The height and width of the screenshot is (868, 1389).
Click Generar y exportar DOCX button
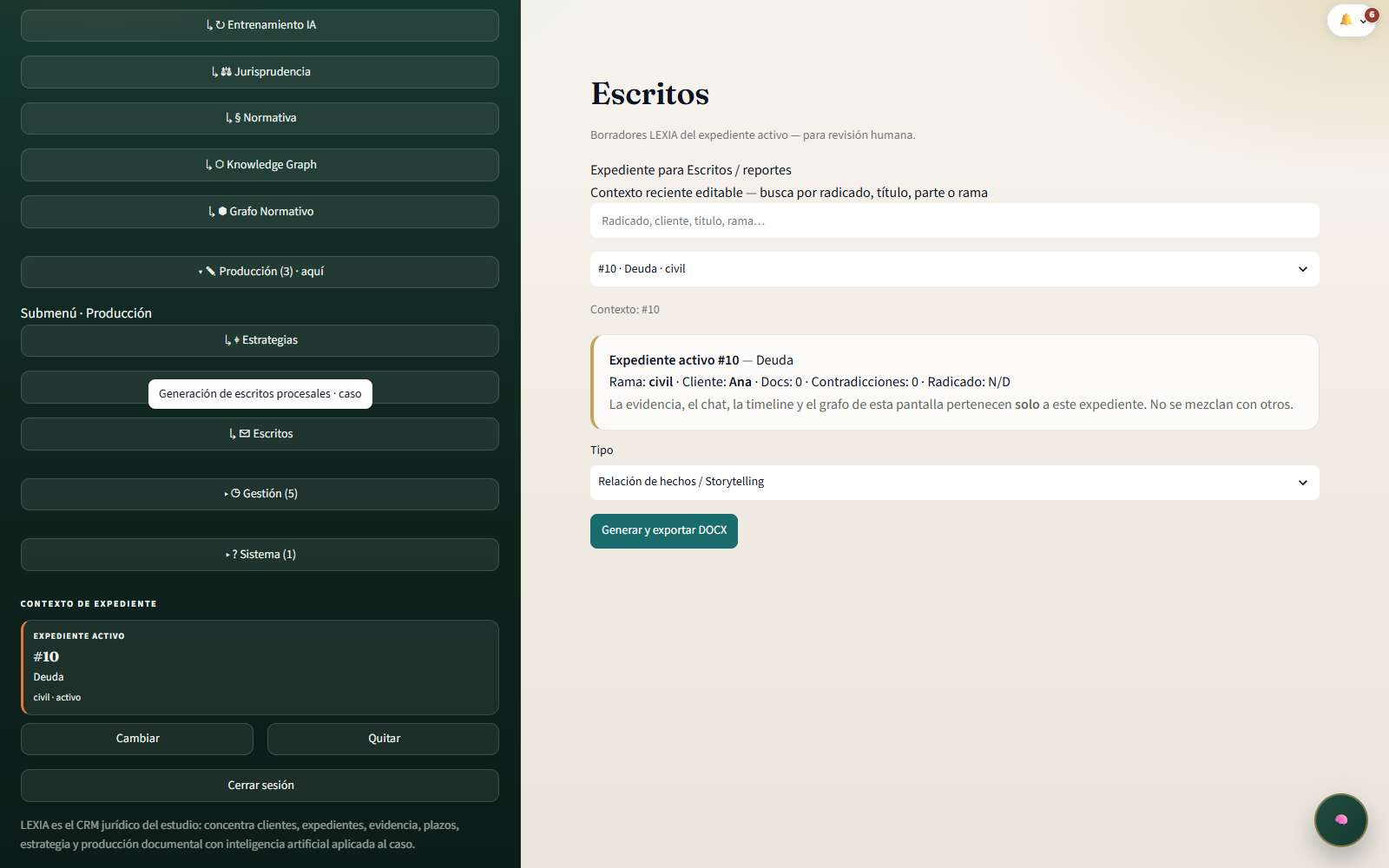pyautogui.click(x=664, y=531)
